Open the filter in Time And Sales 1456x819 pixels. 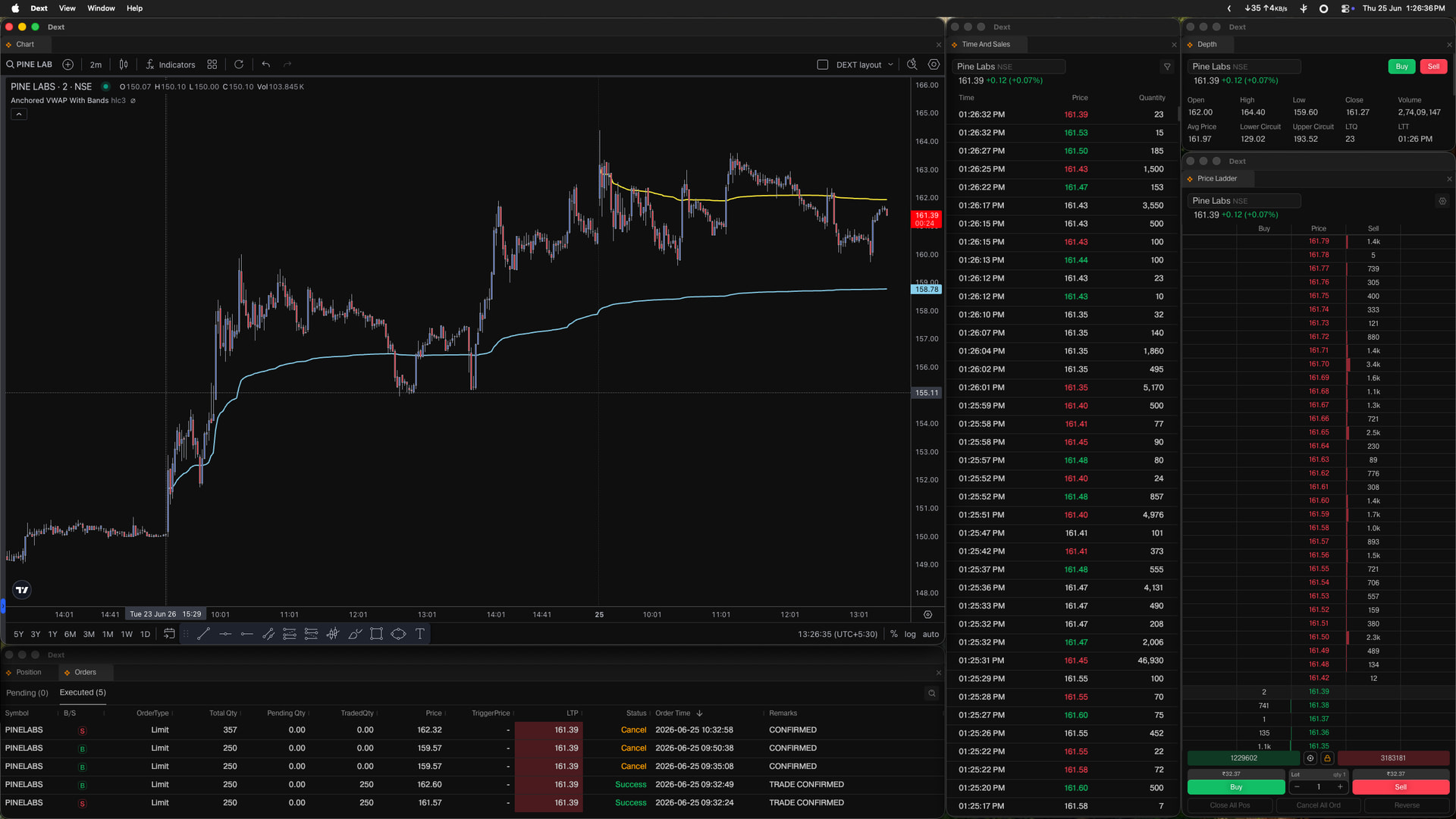[x=1167, y=67]
